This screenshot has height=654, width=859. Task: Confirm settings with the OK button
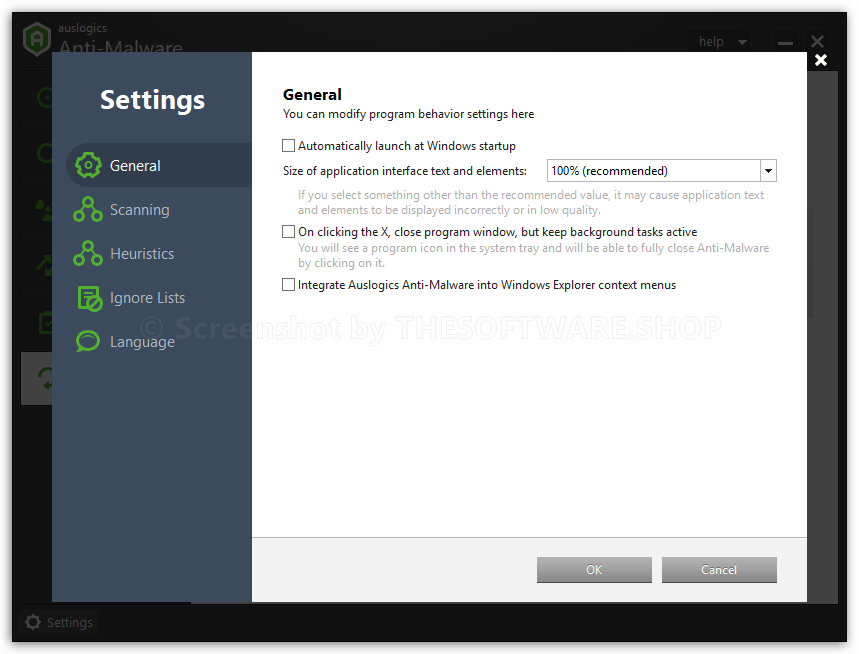[594, 570]
